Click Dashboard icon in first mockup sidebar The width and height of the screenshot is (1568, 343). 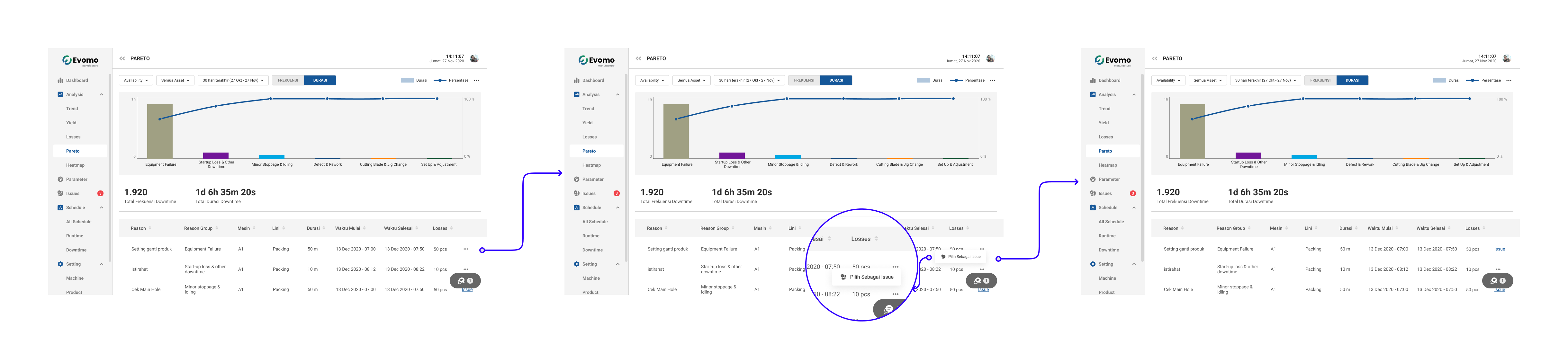click(60, 80)
